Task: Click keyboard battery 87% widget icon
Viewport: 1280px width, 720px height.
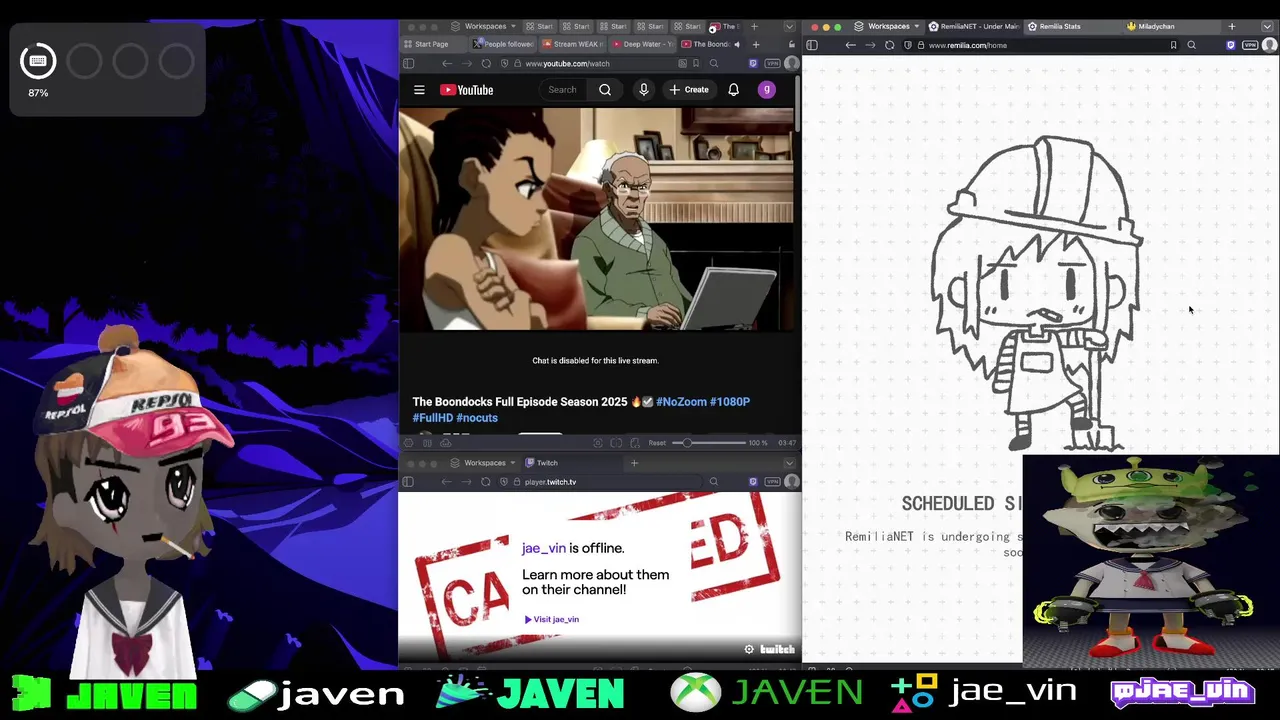Action: coord(38,61)
